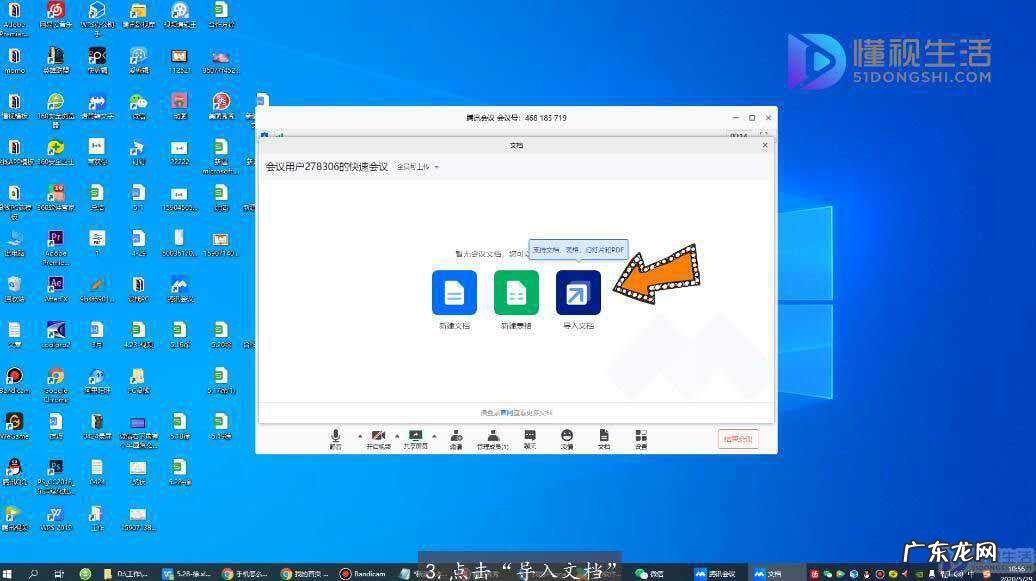
Task: Click the 表情 emoji icon in toolbar
Action: (x=567, y=437)
